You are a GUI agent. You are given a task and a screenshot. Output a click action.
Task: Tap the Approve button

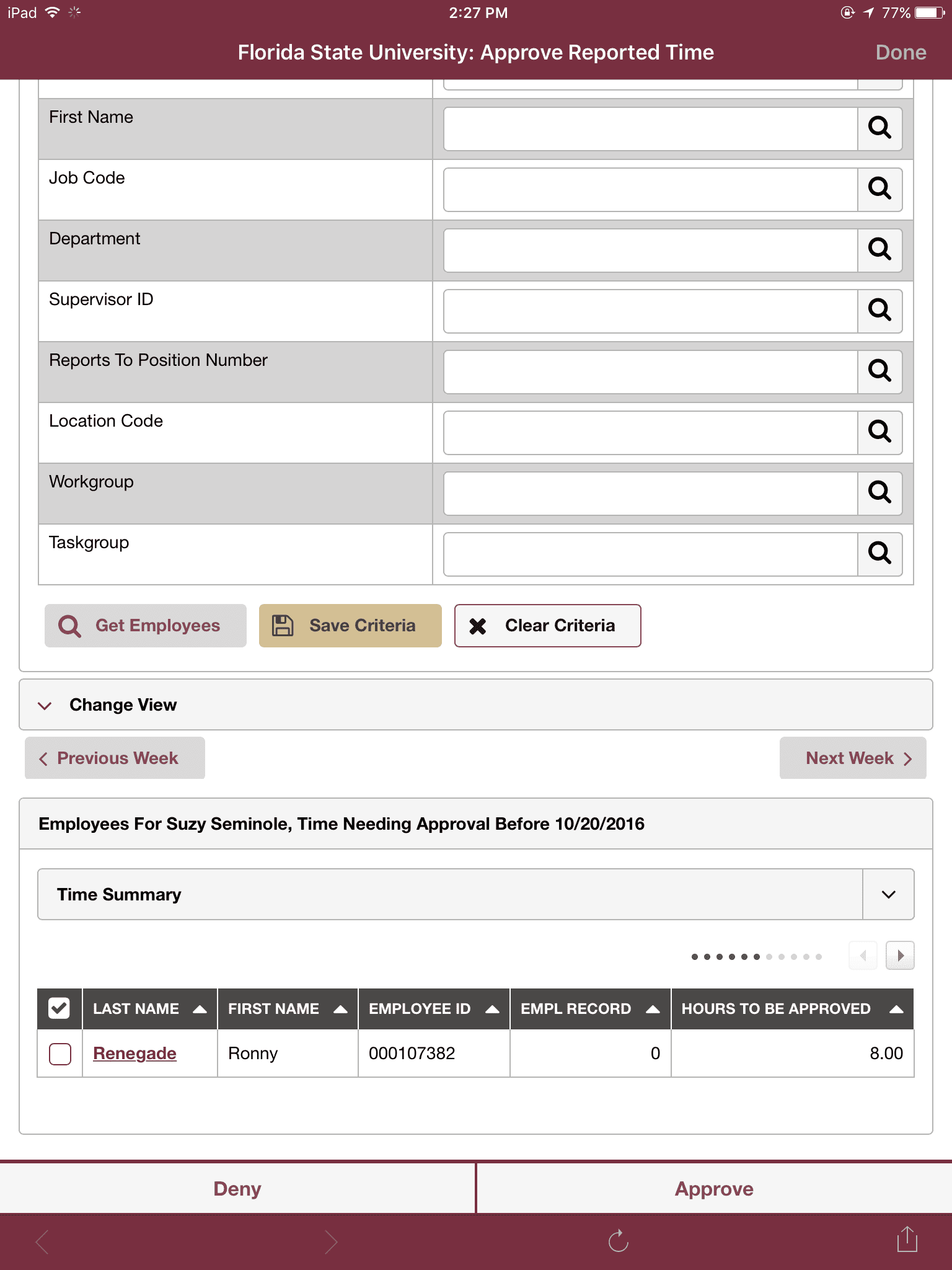click(x=714, y=1189)
